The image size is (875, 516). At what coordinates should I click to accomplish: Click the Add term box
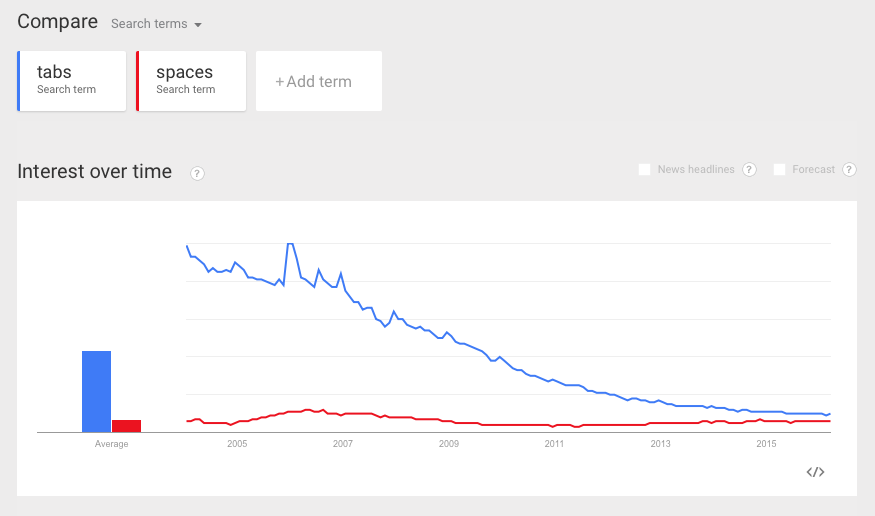tap(318, 81)
